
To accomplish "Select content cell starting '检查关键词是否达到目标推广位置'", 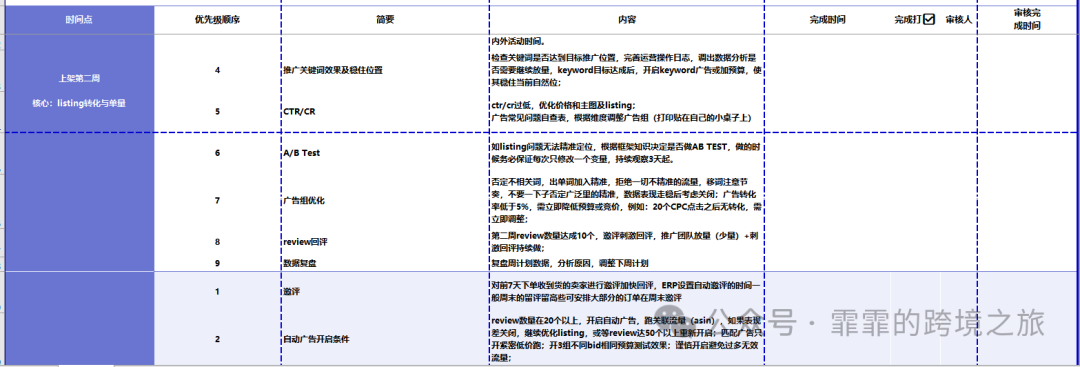I will pos(627,70).
